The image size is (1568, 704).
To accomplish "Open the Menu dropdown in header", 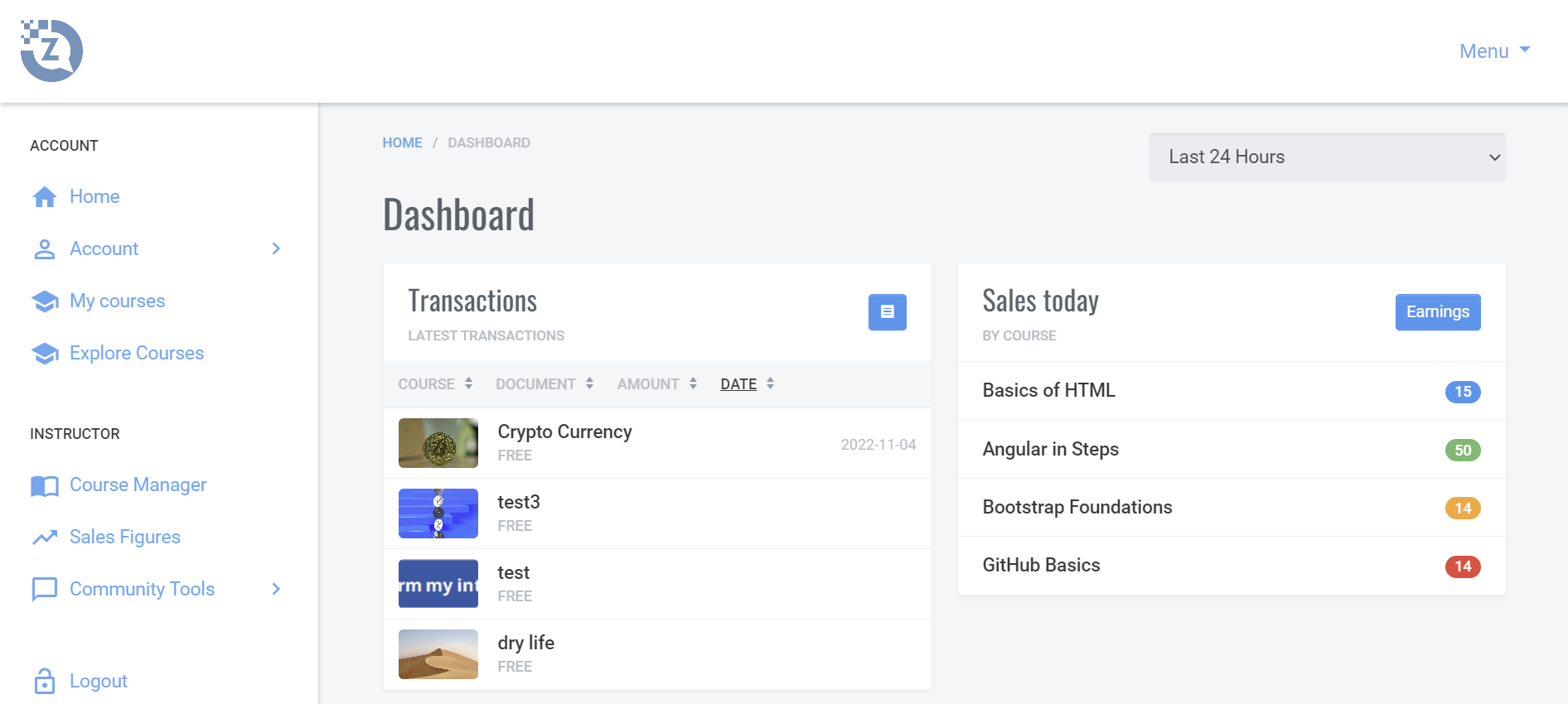I will [x=1494, y=51].
